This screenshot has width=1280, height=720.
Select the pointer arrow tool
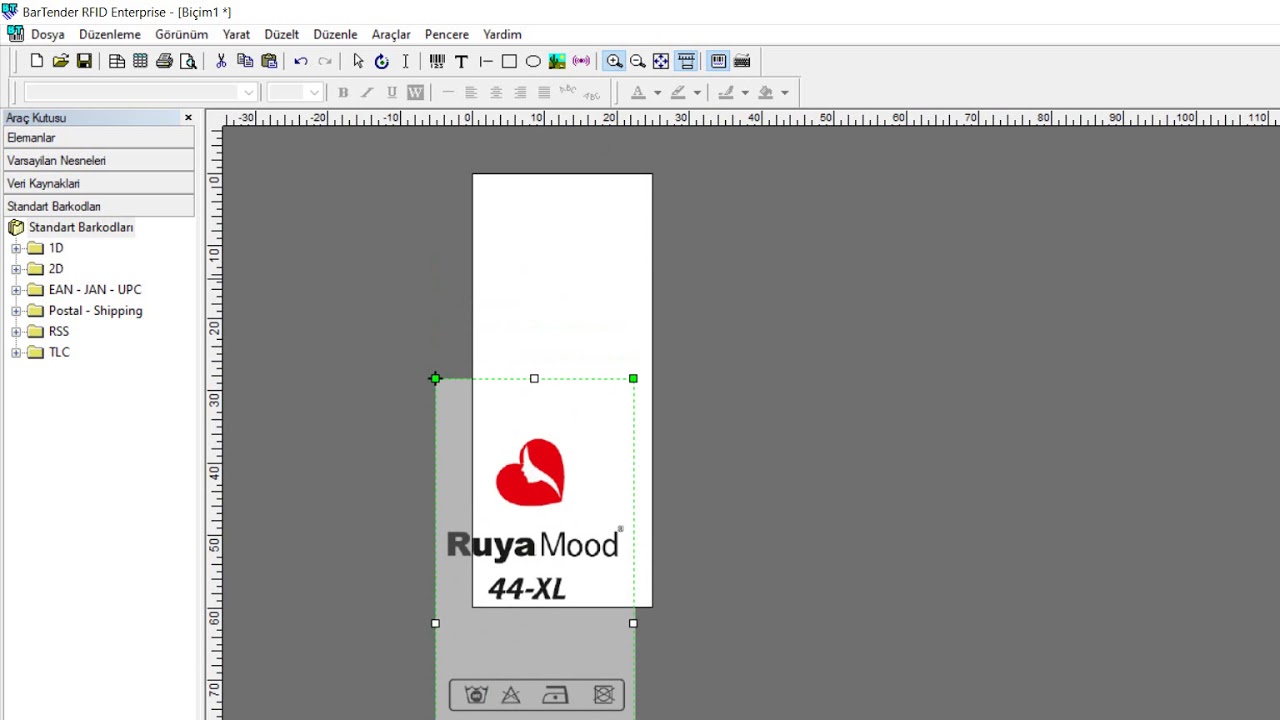coord(358,61)
